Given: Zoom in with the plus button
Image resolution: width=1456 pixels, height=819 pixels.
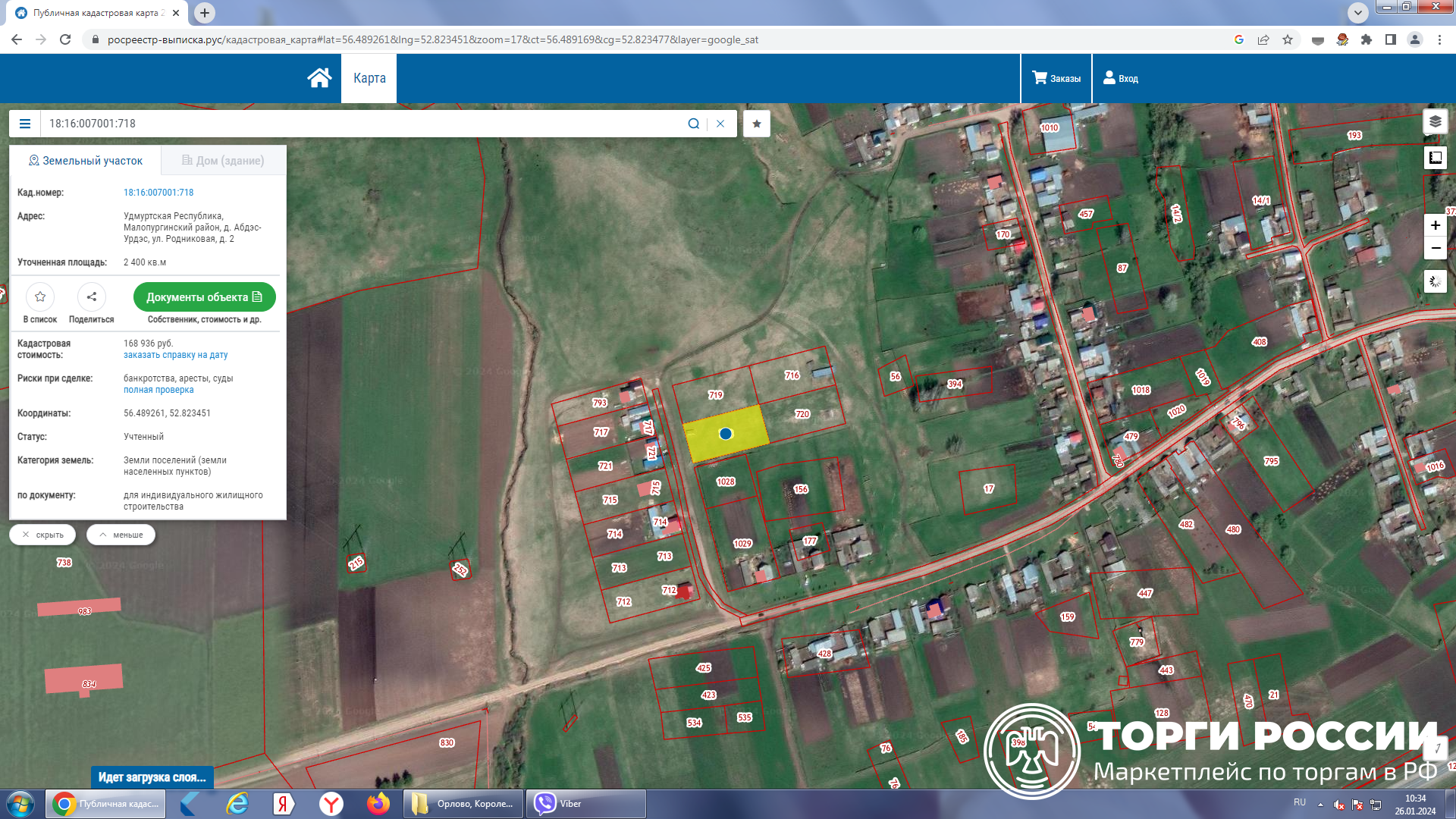Looking at the screenshot, I should pos(1435,225).
